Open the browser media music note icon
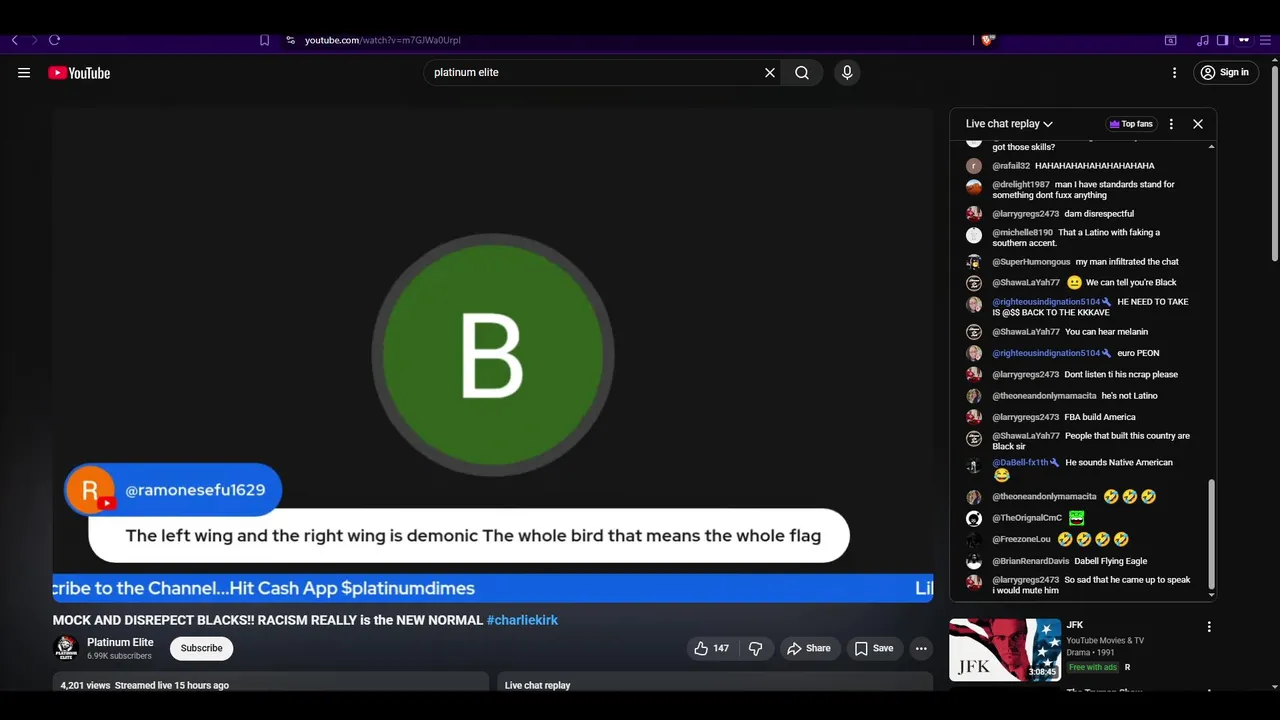Image resolution: width=1280 pixels, height=720 pixels. [1202, 40]
